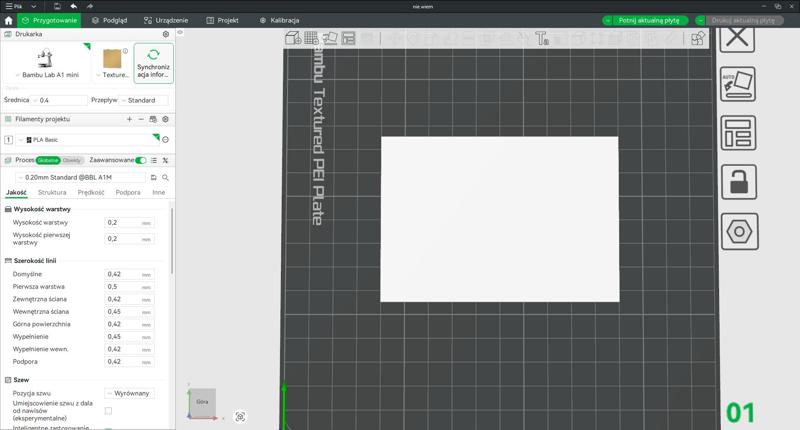Toggle the plate lock padlock icon
The image size is (800, 430).
pyautogui.click(x=739, y=182)
